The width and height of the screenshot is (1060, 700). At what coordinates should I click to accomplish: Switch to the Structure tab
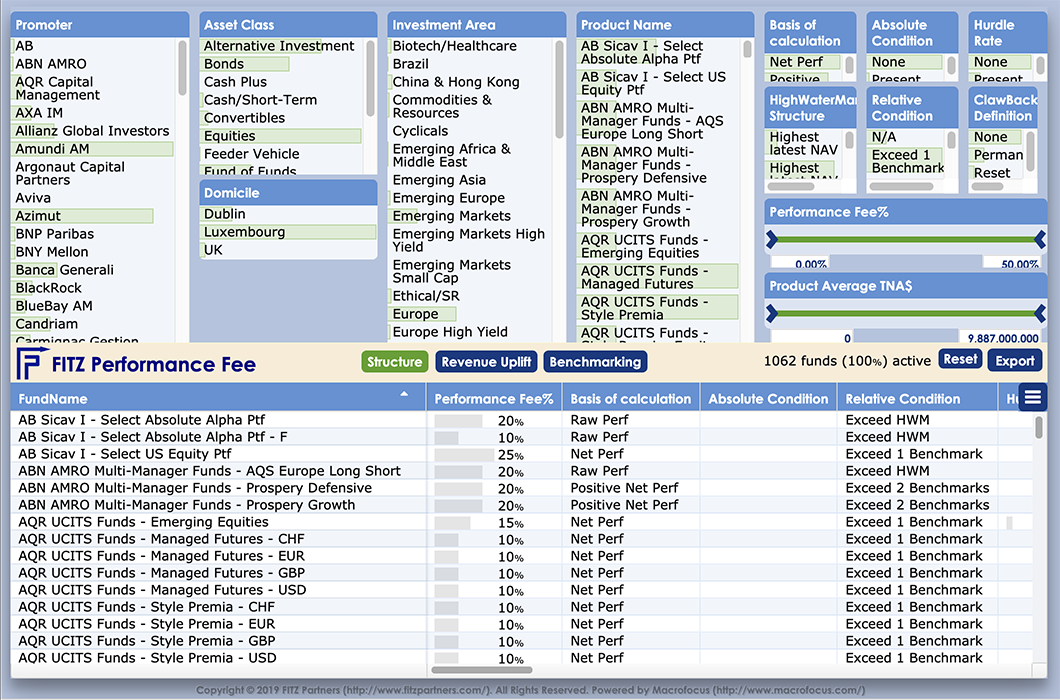(394, 362)
